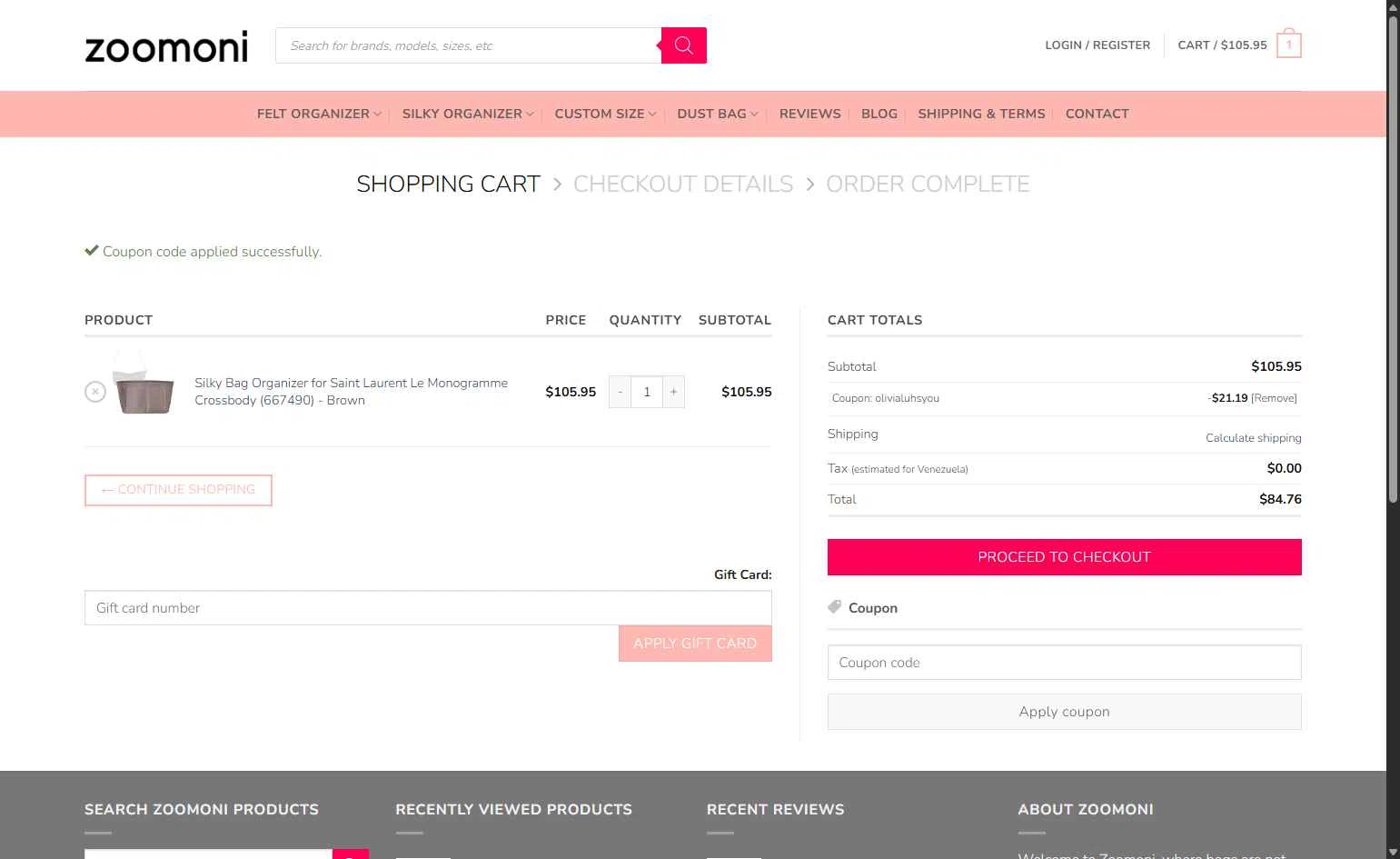Select the Shopping Cart breadcrumb step
The height and width of the screenshot is (859, 1400).
point(448,184)
